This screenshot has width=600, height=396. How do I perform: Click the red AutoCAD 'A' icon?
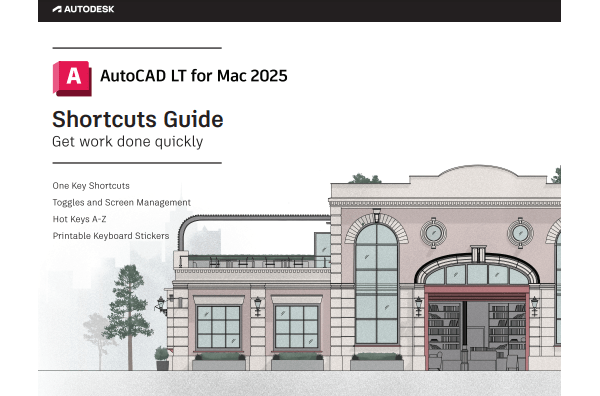72,78
